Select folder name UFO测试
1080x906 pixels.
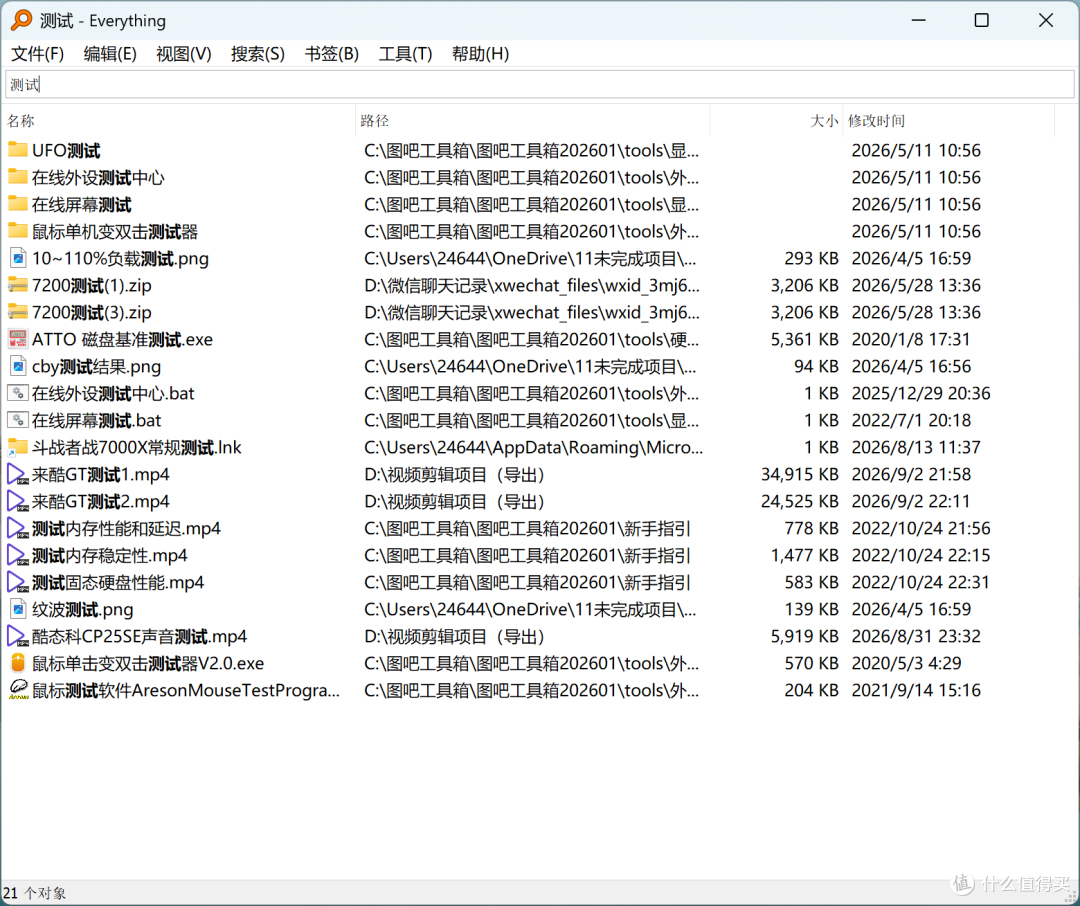click(66, 150)
